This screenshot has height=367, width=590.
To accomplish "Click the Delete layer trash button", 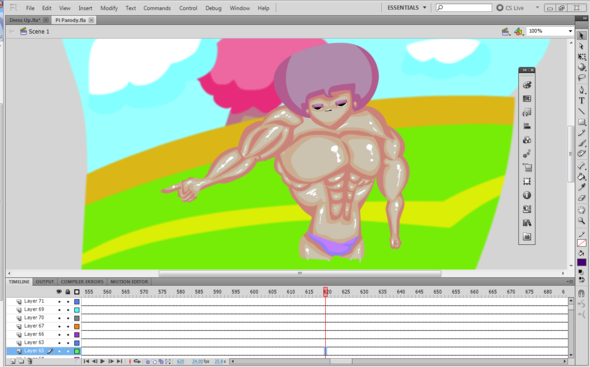I will click(x=30, y=361).
